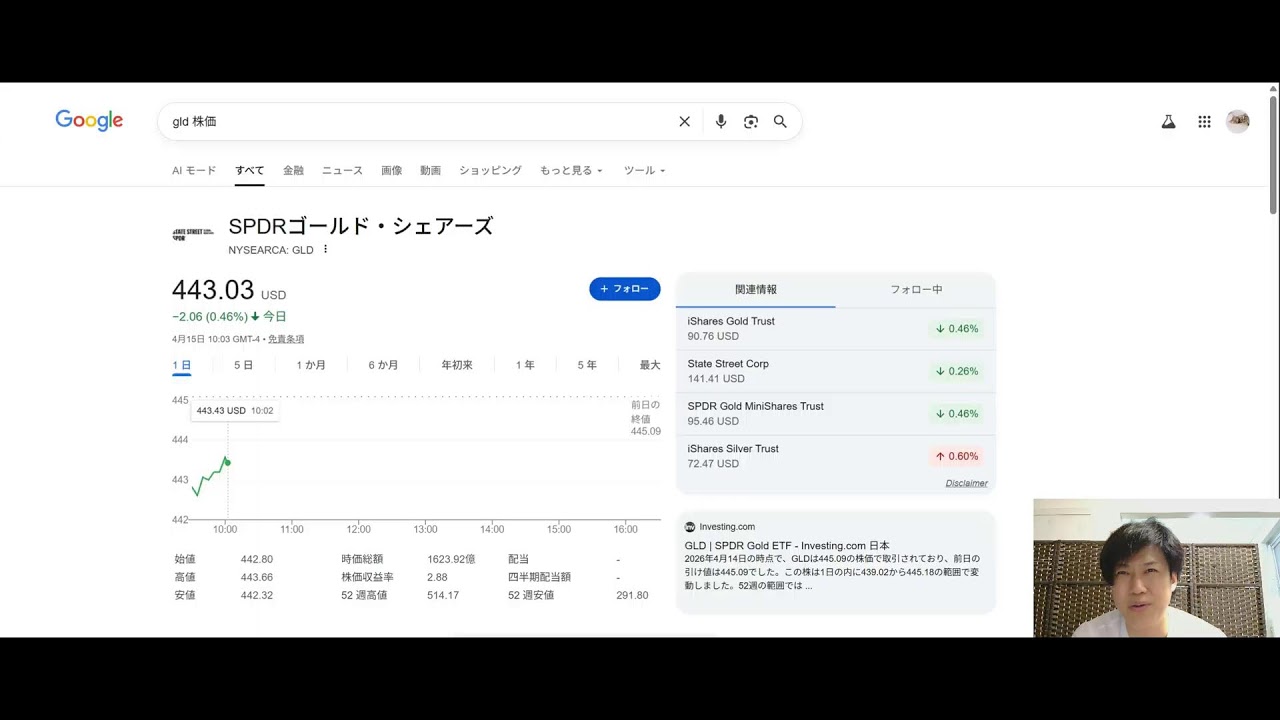Click the Investing.com favicon
The height and width of the screenshot is (720, 1280).
pyautogui.click(x=690, y=527)
